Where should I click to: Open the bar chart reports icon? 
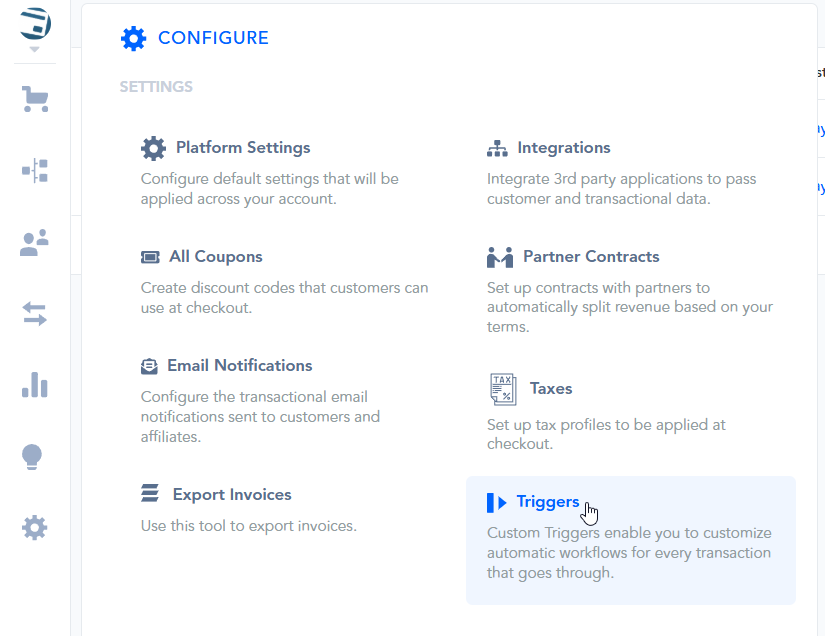tap(35, 385)
